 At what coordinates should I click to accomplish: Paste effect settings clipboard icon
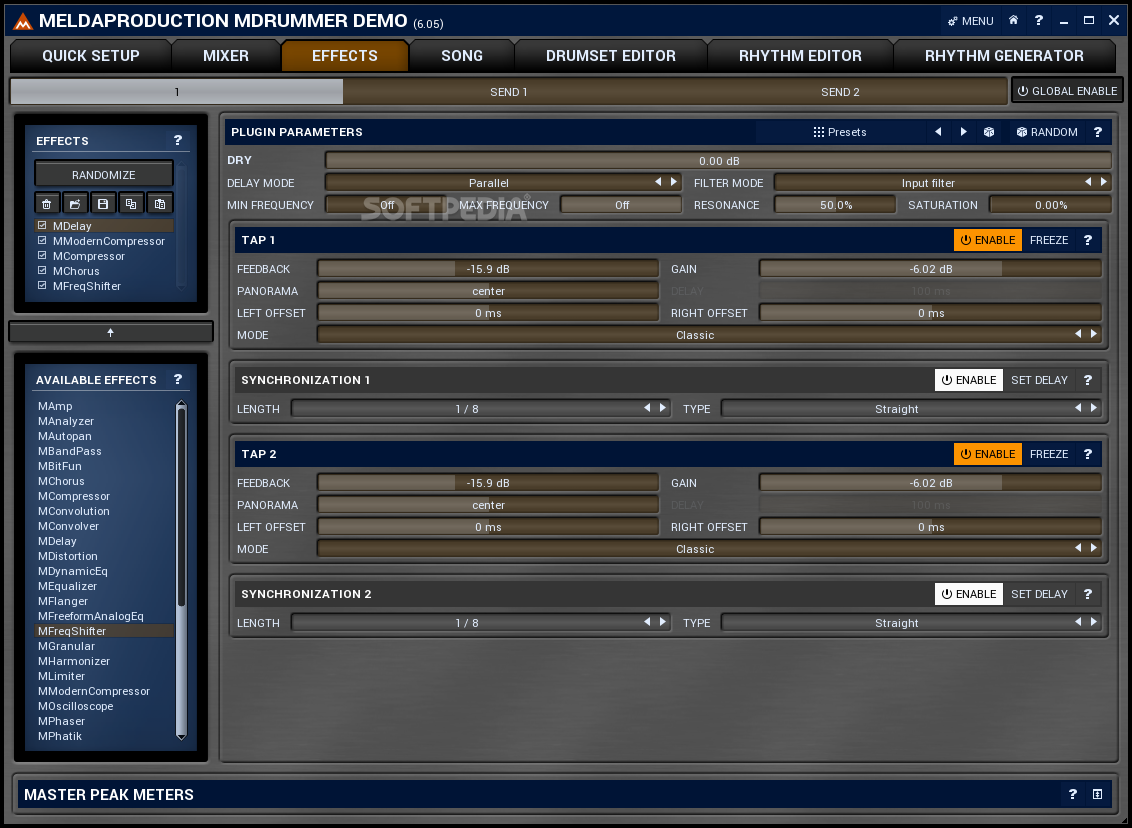pos(160,204)
